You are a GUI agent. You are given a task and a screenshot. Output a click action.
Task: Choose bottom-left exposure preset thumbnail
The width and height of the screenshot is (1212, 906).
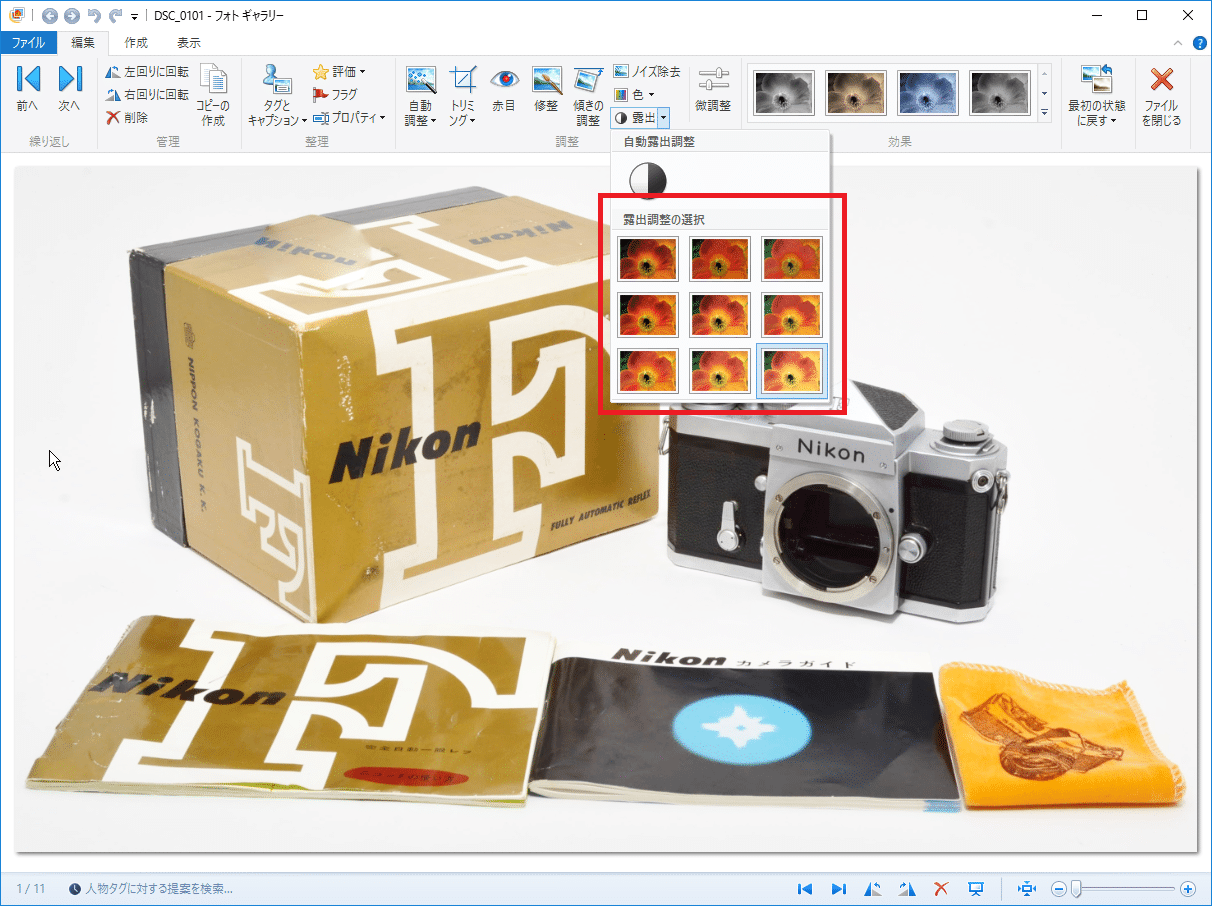(x=648, y=371)
